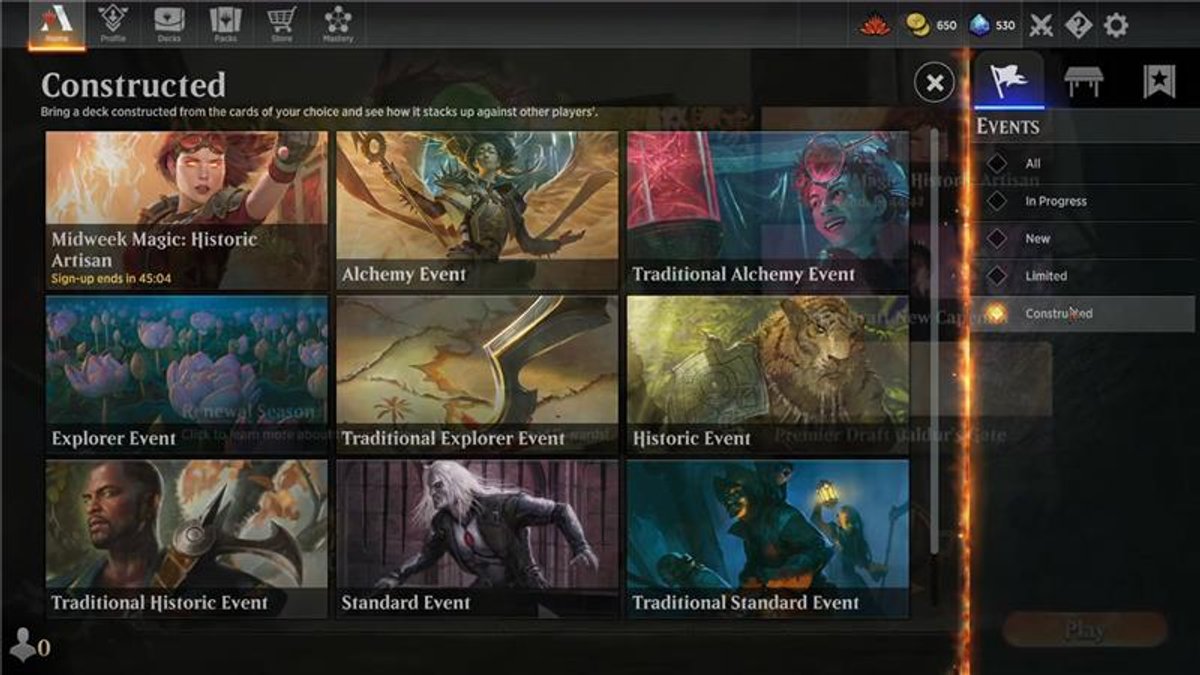Filter events by All
1200x675 pixels.
[1085, 163]
